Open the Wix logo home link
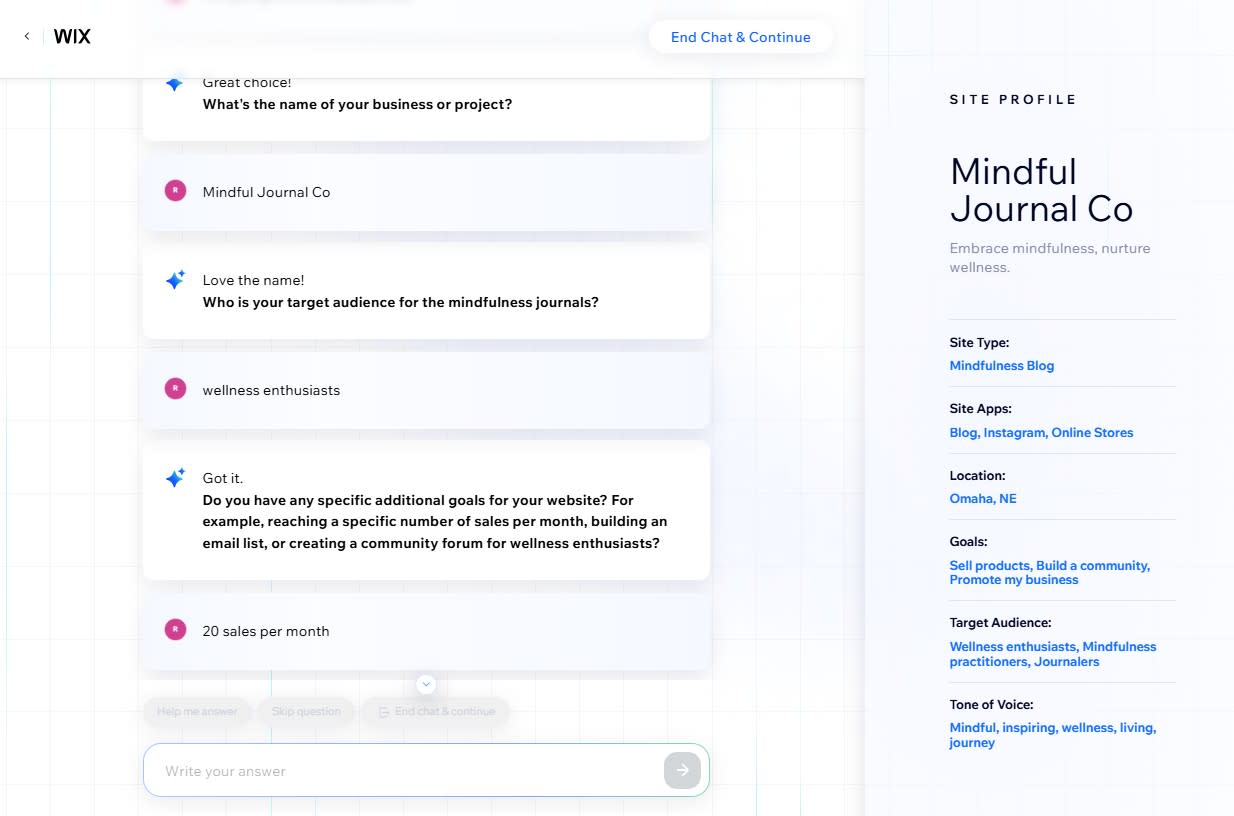The height and width of the screenshot is (816, 1234). pos(72,37)
